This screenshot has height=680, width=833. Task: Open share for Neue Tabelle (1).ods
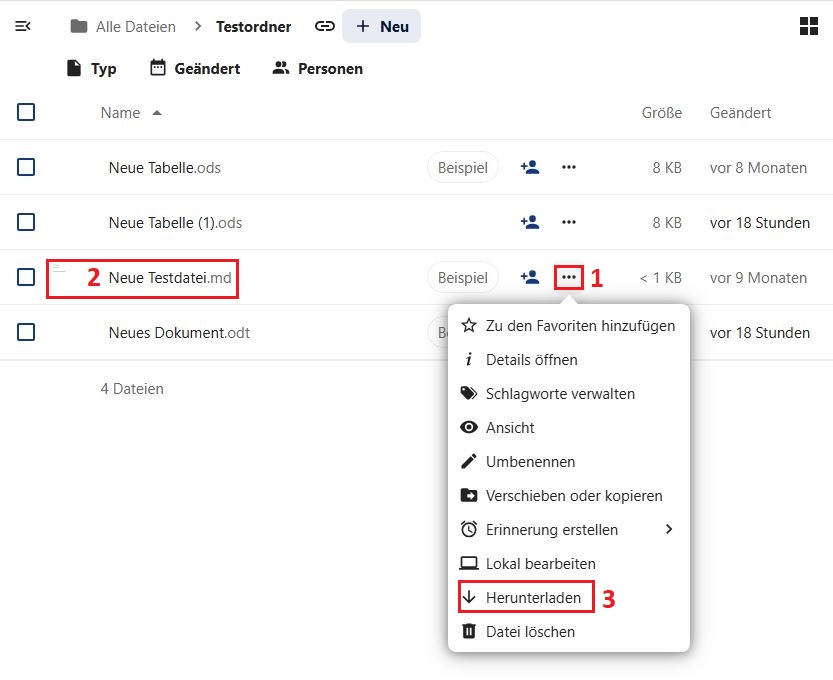point(530,223)
